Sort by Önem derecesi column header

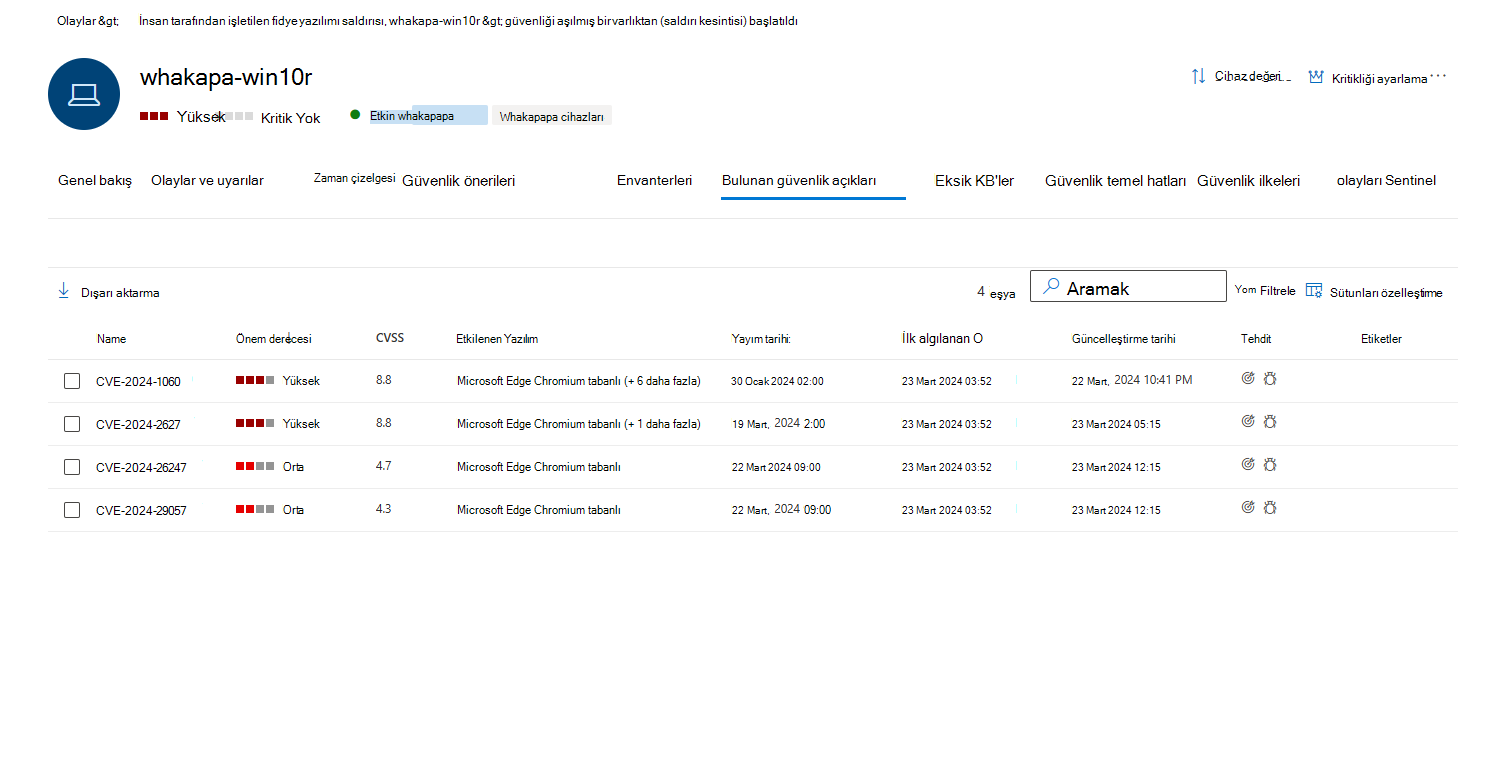274,339
